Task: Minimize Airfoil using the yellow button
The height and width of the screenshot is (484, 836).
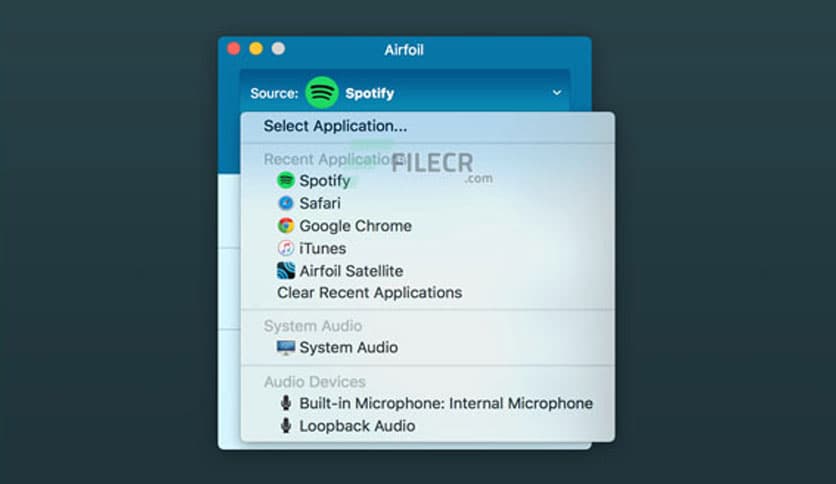Action: [256, 49]
